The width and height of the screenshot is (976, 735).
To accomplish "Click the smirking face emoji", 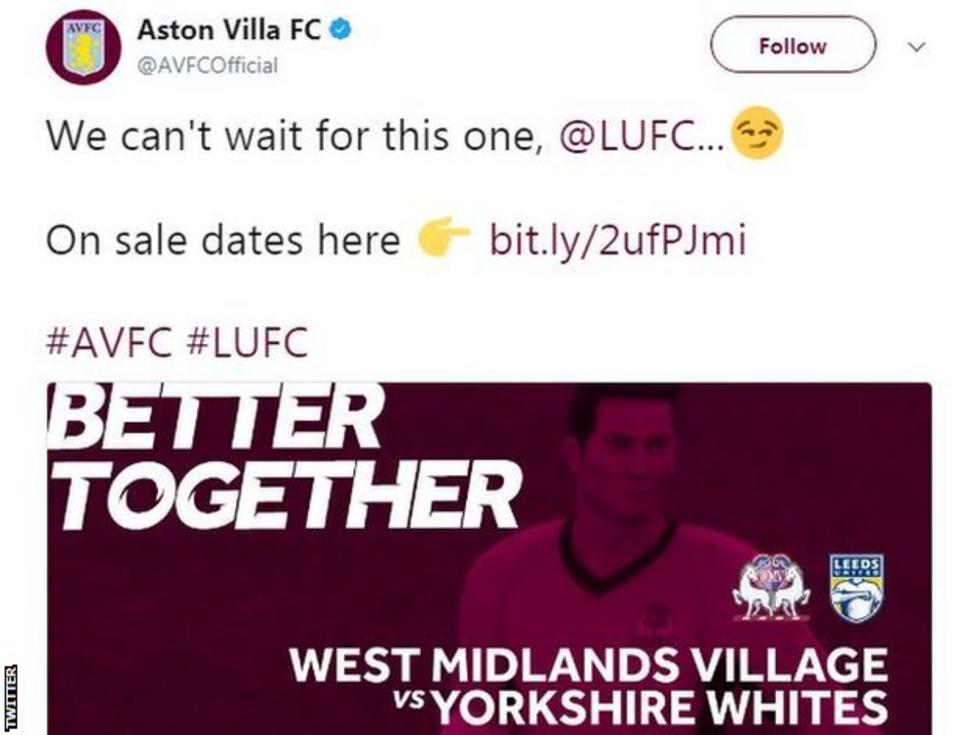I will coord(757,134).
